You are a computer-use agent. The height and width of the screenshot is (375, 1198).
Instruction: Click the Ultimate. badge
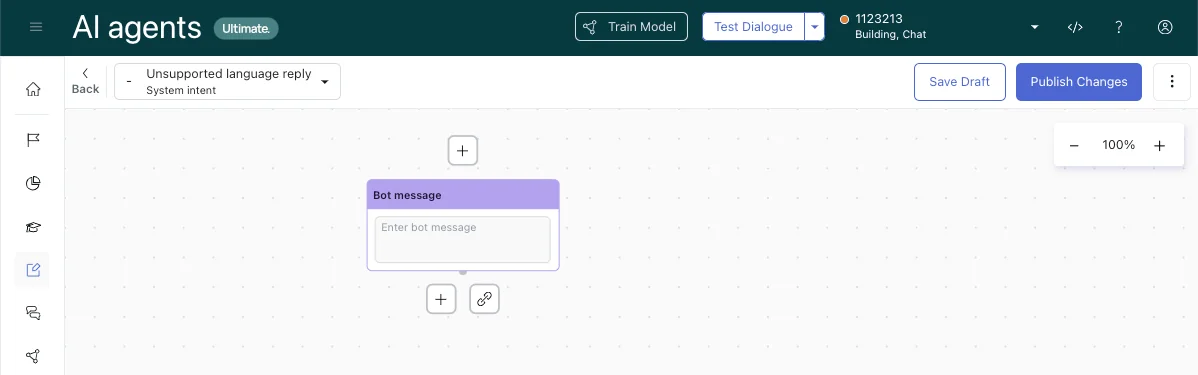point(246,28)
